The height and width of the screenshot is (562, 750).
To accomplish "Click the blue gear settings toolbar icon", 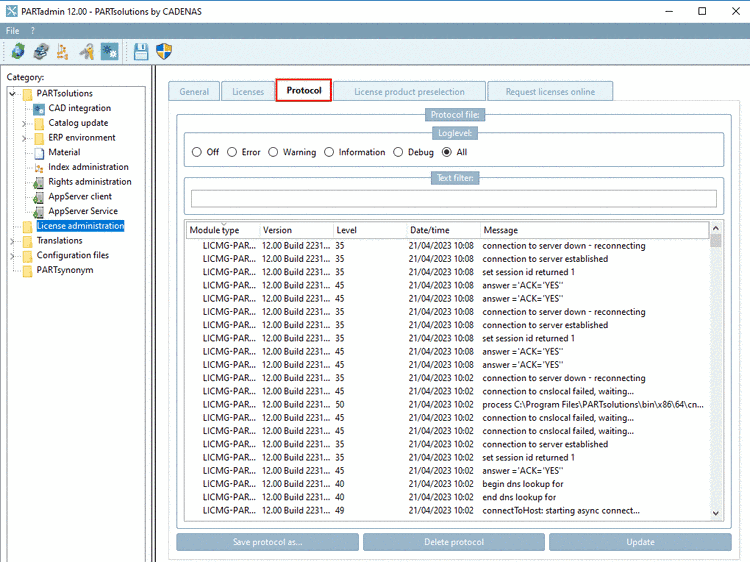I will [109, 51].
